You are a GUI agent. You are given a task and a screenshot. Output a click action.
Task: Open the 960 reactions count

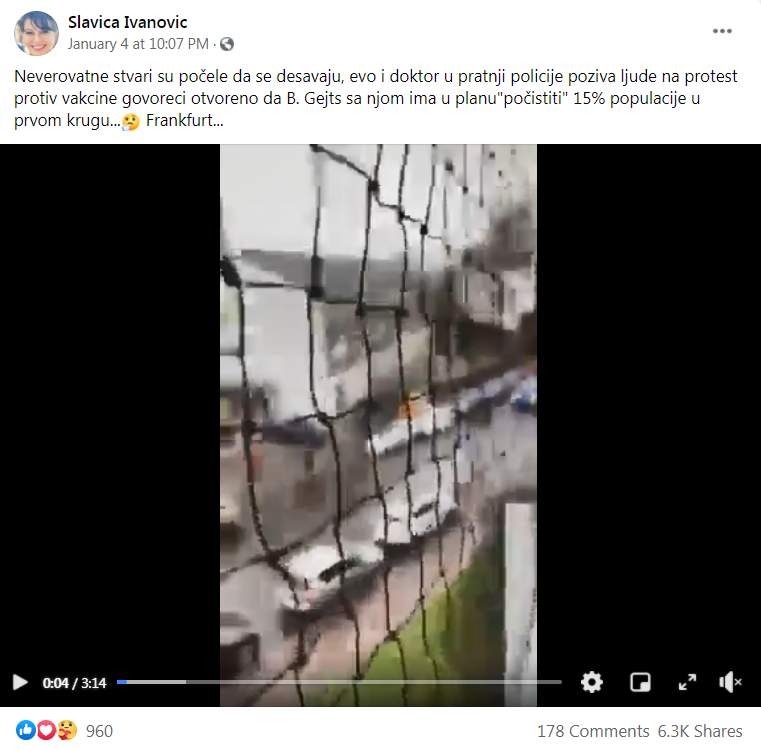point(99,731)
